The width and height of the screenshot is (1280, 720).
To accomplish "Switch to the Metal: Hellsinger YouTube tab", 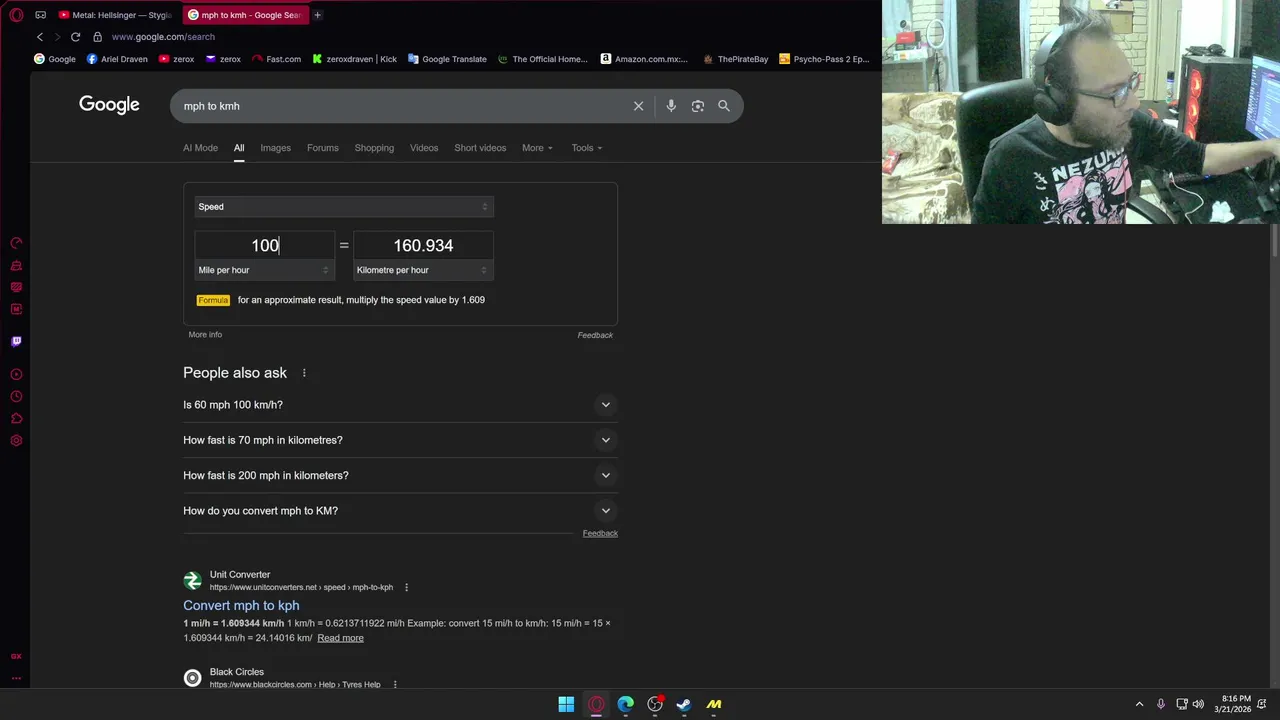I will click(x=115, y=15).
